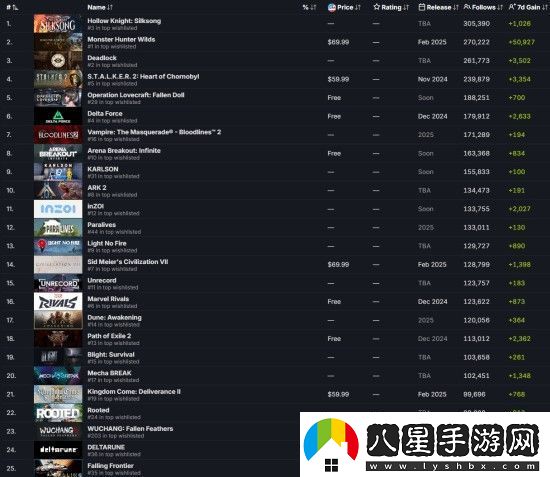The width and height of the screenshot is (550, 477).
Task: Sort by the Follows column header
Action: [x=483, y=7]
